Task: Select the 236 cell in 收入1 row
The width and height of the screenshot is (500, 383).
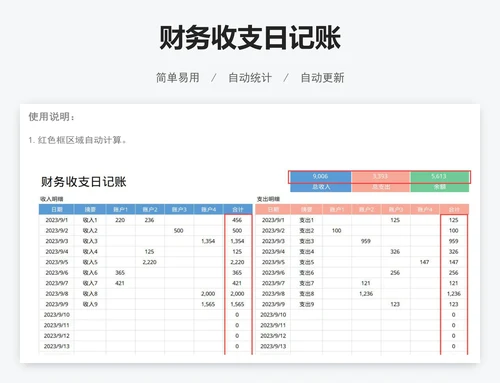Action: click(149, 220)
